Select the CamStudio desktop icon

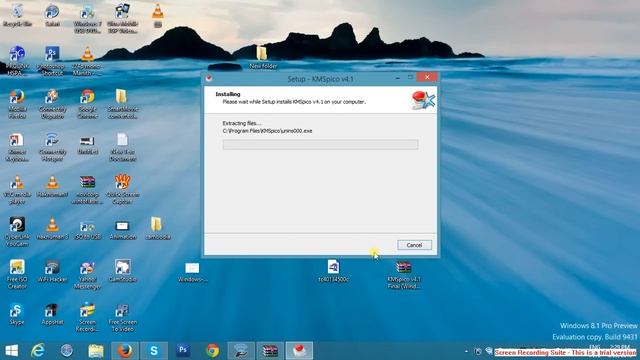click(x=122, y=272)
